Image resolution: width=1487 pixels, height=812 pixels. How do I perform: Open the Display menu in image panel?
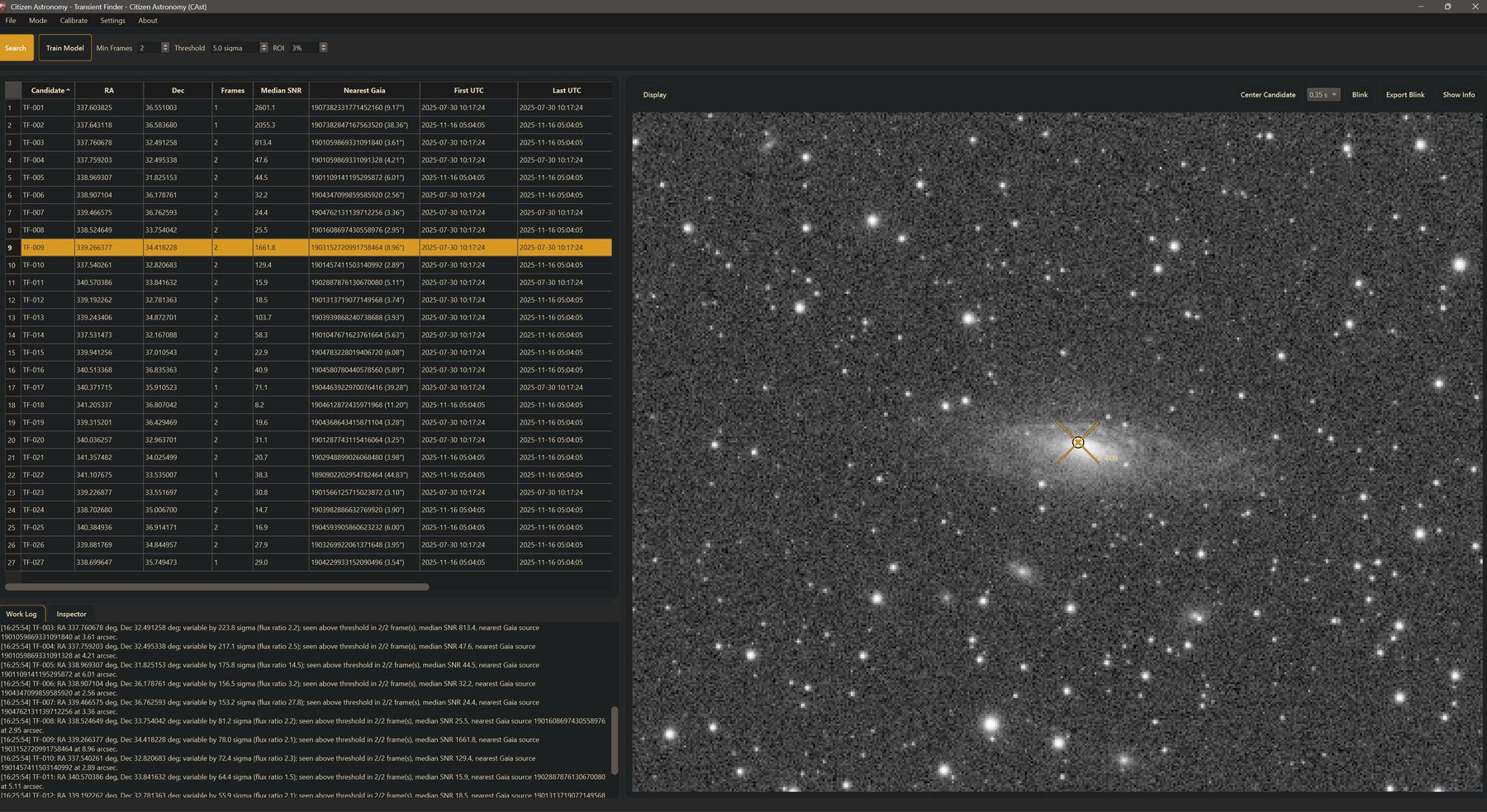[654, 95]
